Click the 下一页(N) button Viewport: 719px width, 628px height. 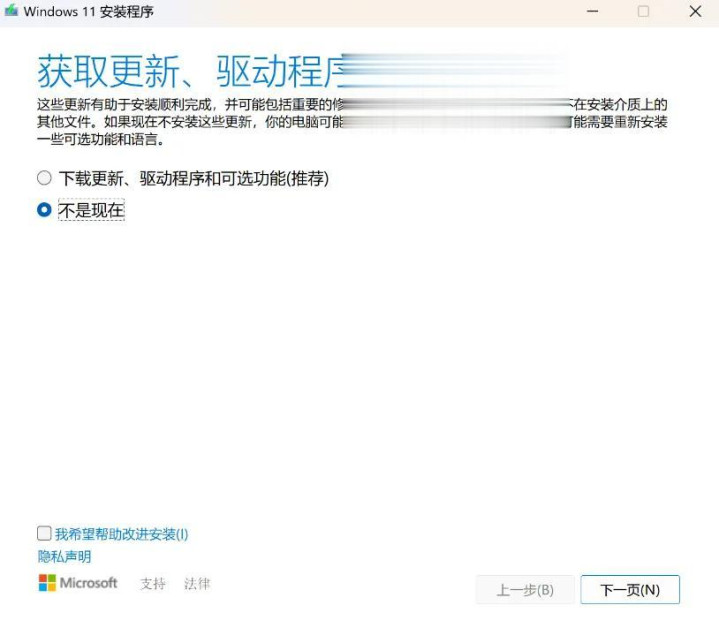pos(630,589)
